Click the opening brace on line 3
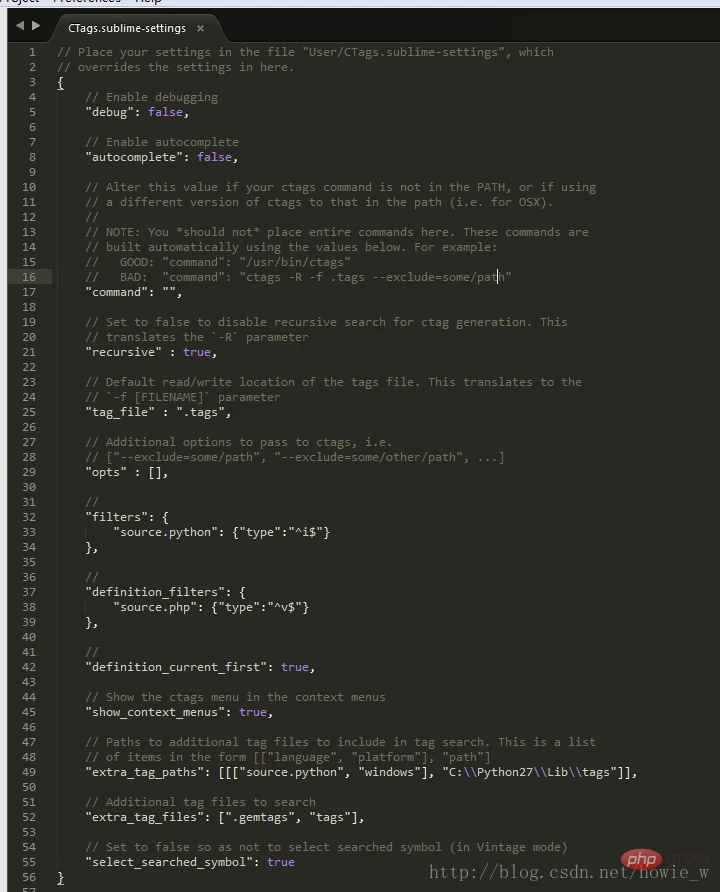 click(x=60, y=83)
